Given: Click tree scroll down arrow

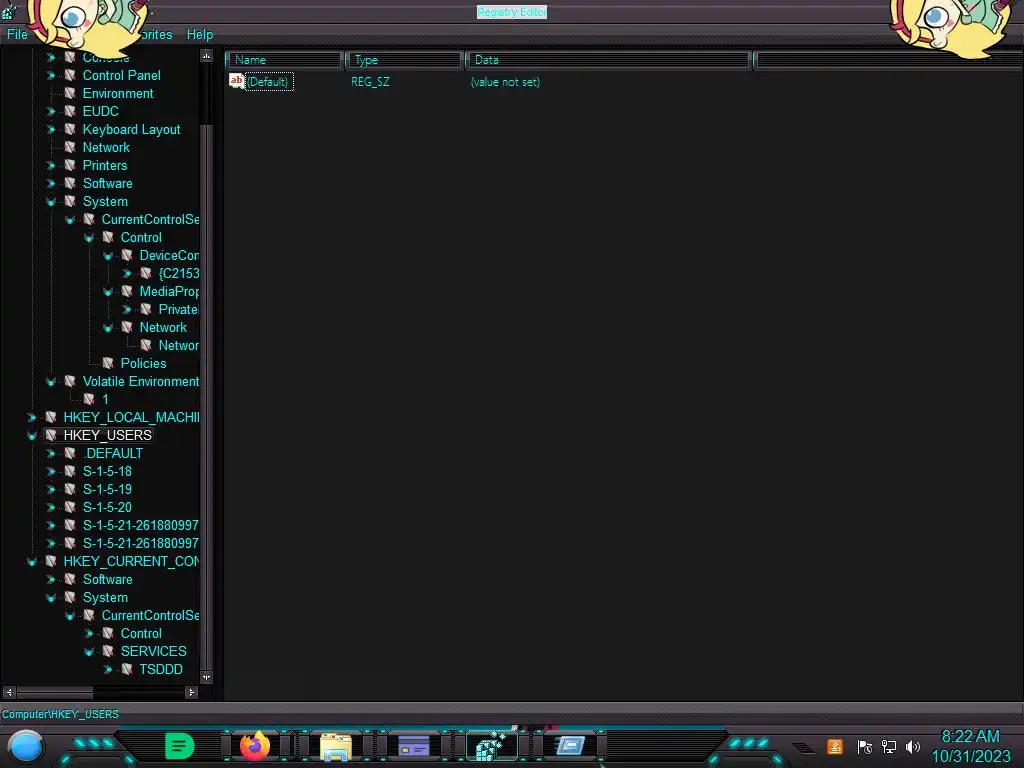Looking at the screenshot, I should (206, 677).
